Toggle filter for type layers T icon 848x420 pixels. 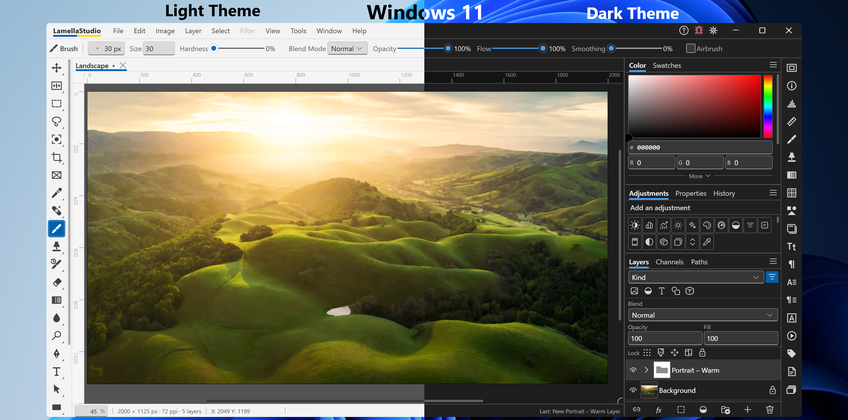[x=661, y=291]
